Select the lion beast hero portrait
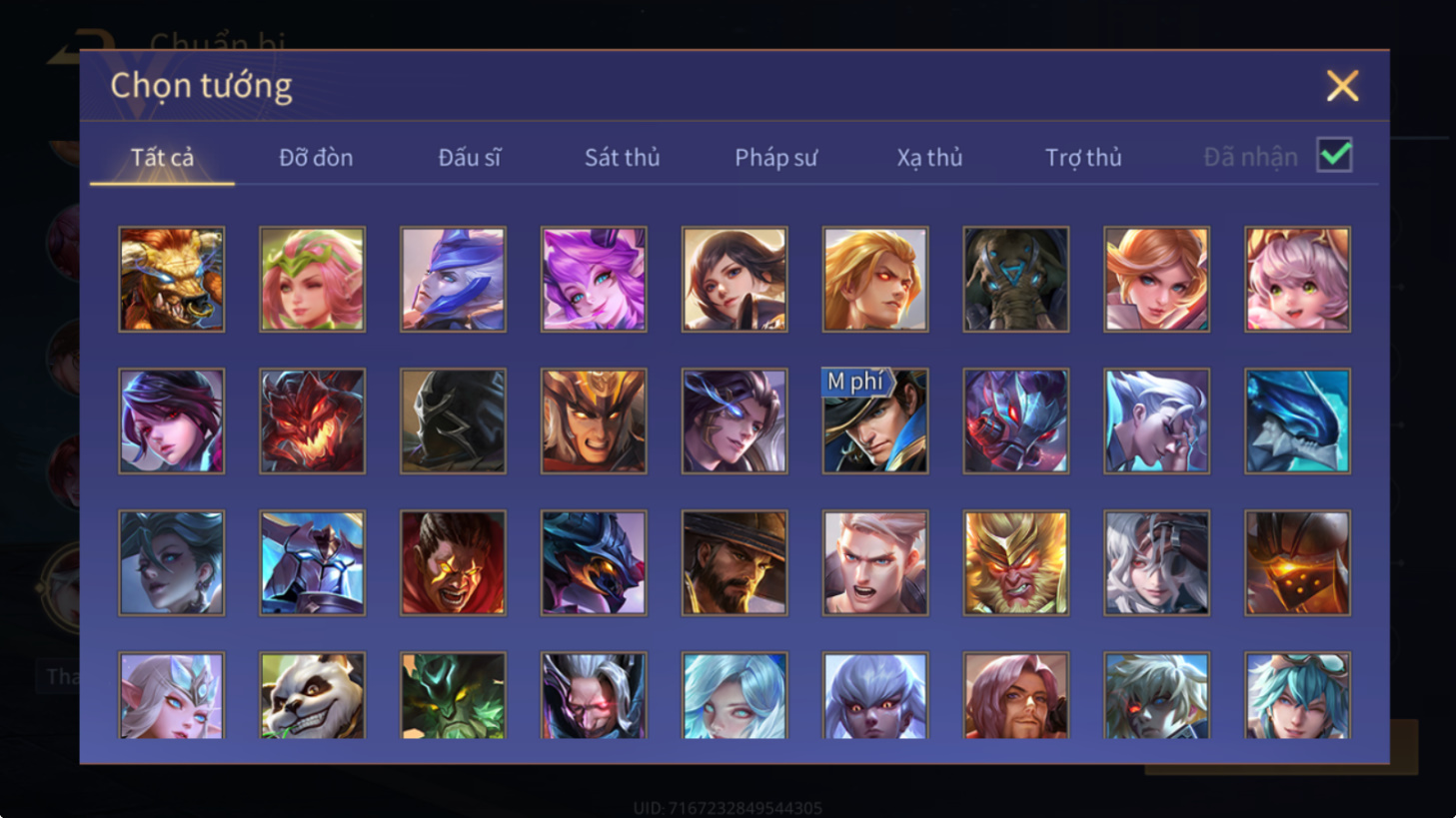 [x=172, y=279]
